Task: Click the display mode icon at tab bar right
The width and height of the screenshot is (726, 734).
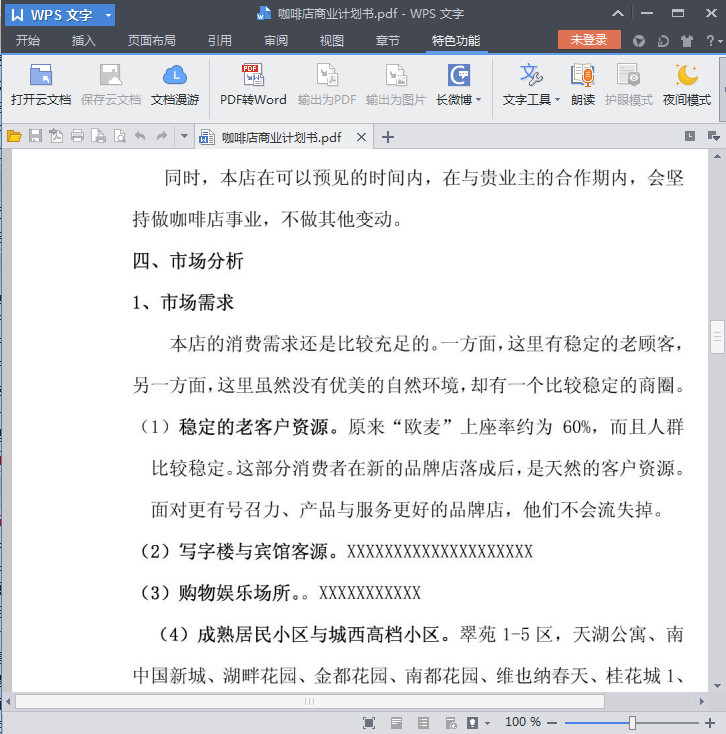Action: (690, 136)
